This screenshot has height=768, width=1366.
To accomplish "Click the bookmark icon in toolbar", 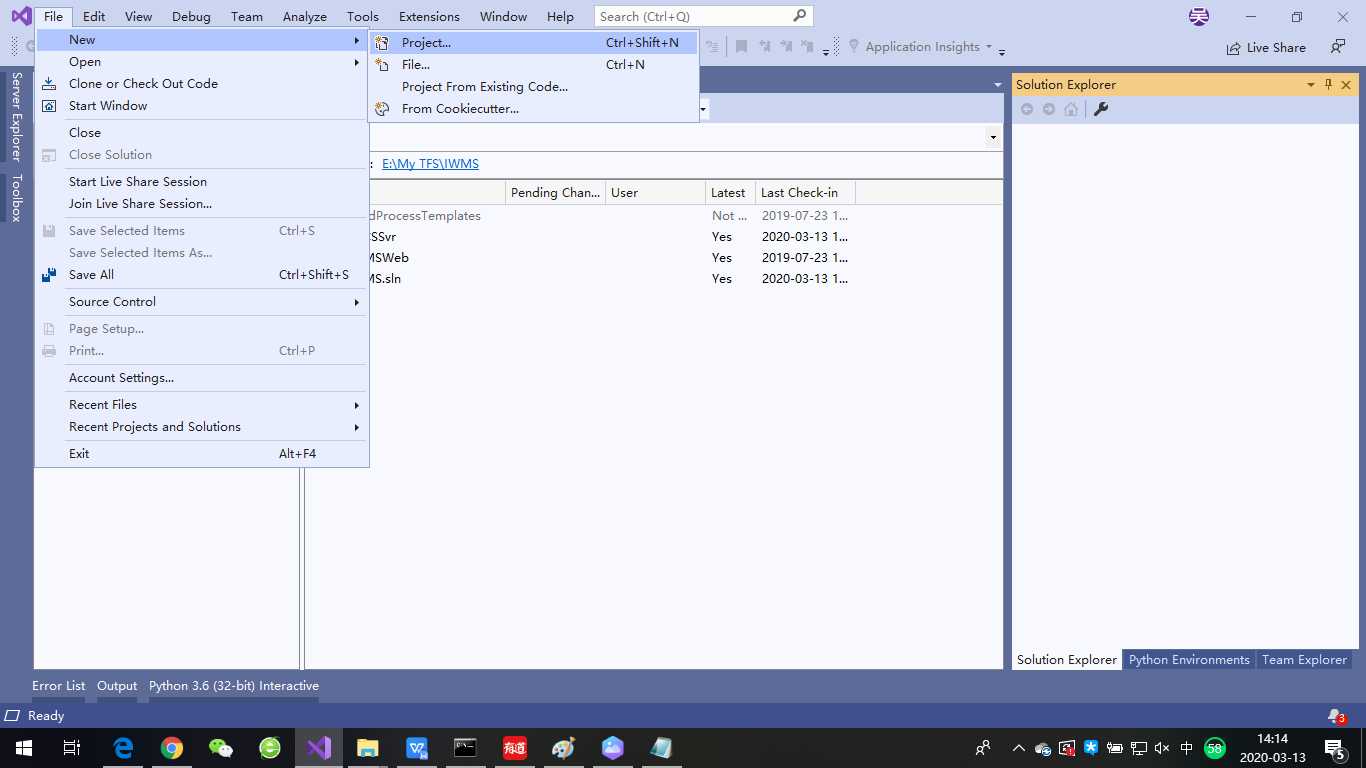I will click(741, 47).
